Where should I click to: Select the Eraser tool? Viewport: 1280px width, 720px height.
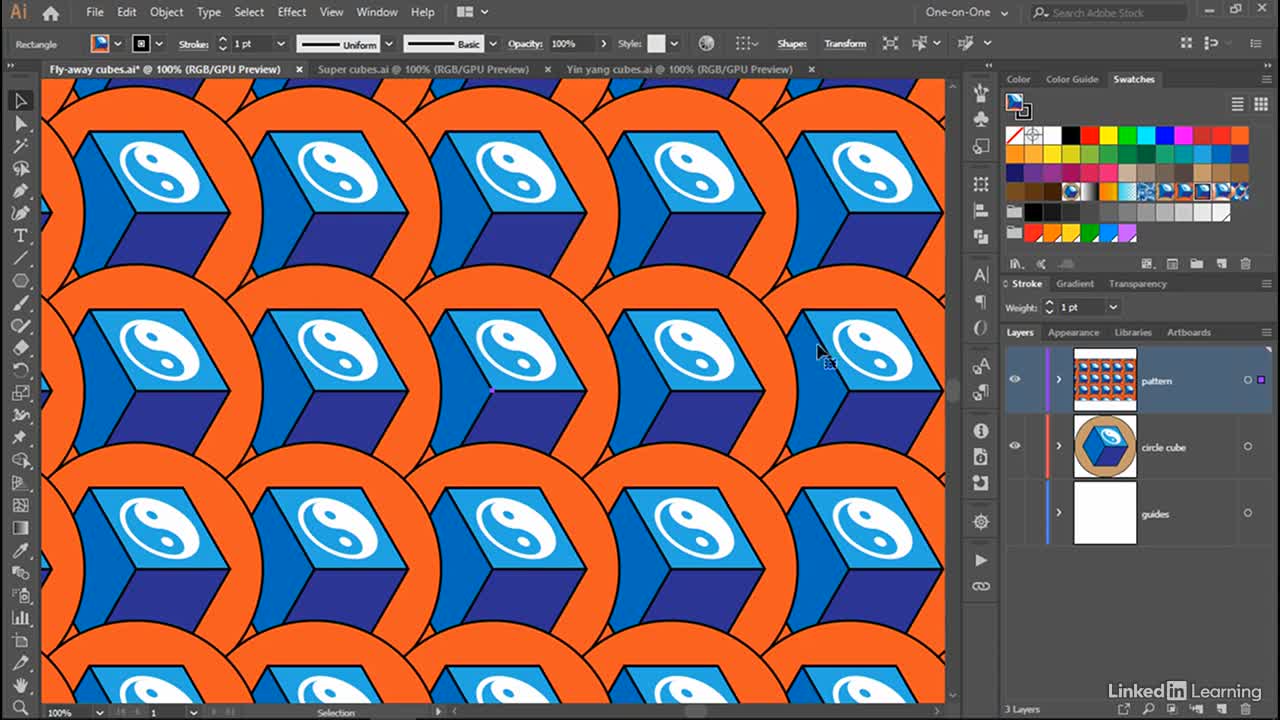(21, 348)
